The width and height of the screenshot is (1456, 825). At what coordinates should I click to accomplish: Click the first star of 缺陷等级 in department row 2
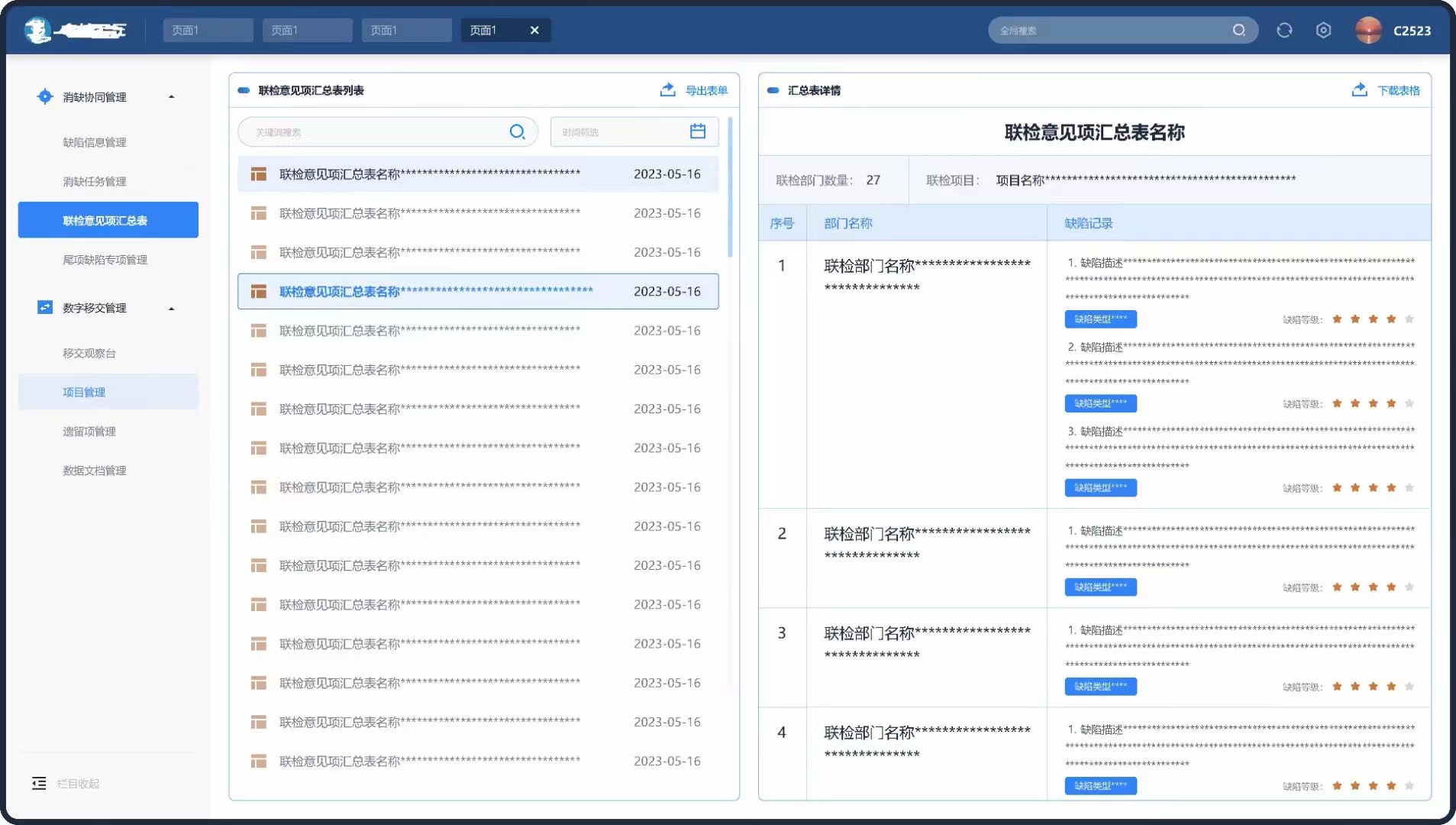click(x=1337, y=587)
